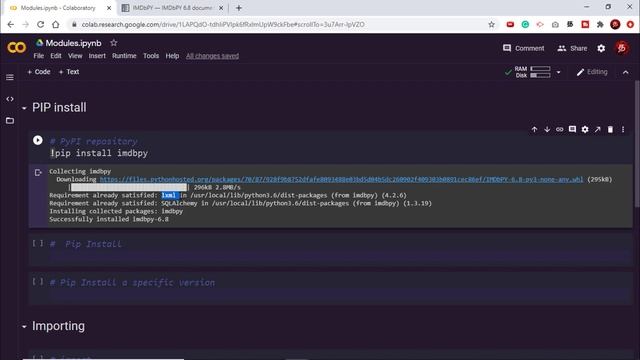Open Colab settings gear in header
The height and width of the screenshot is (360, 640).
[x=601, y=48]
